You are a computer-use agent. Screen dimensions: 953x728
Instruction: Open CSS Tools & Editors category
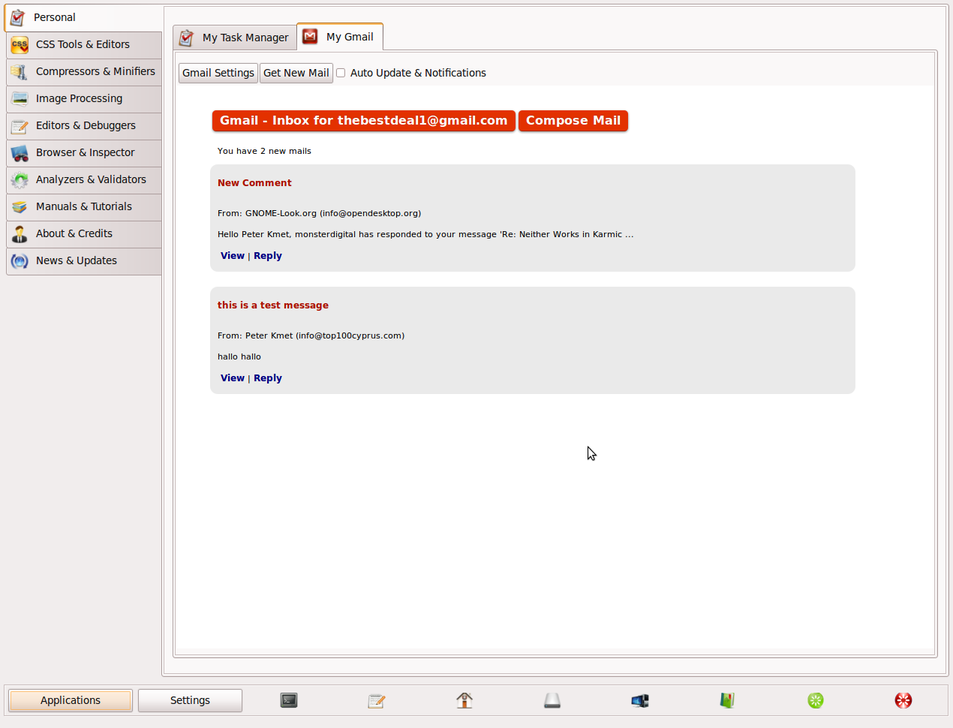click(x=84, y=45)
